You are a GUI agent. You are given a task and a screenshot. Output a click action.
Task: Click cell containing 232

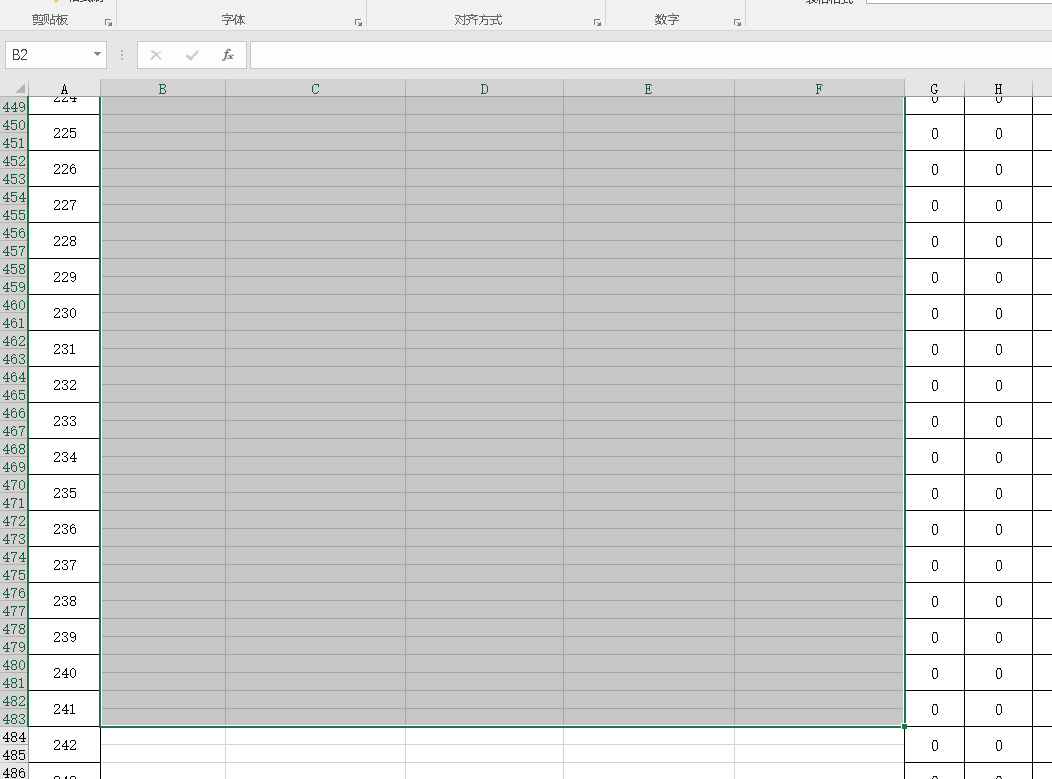[x=64, y=385]
